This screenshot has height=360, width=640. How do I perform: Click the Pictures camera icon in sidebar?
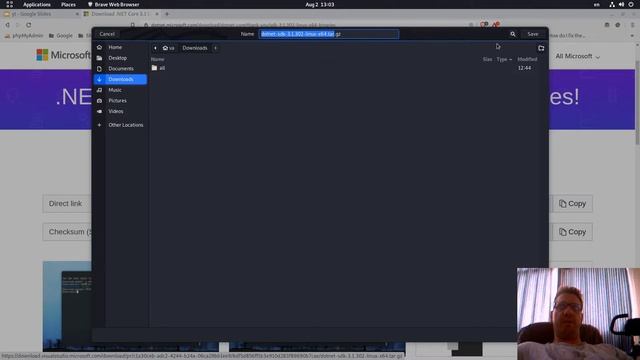tap(99, 100)
